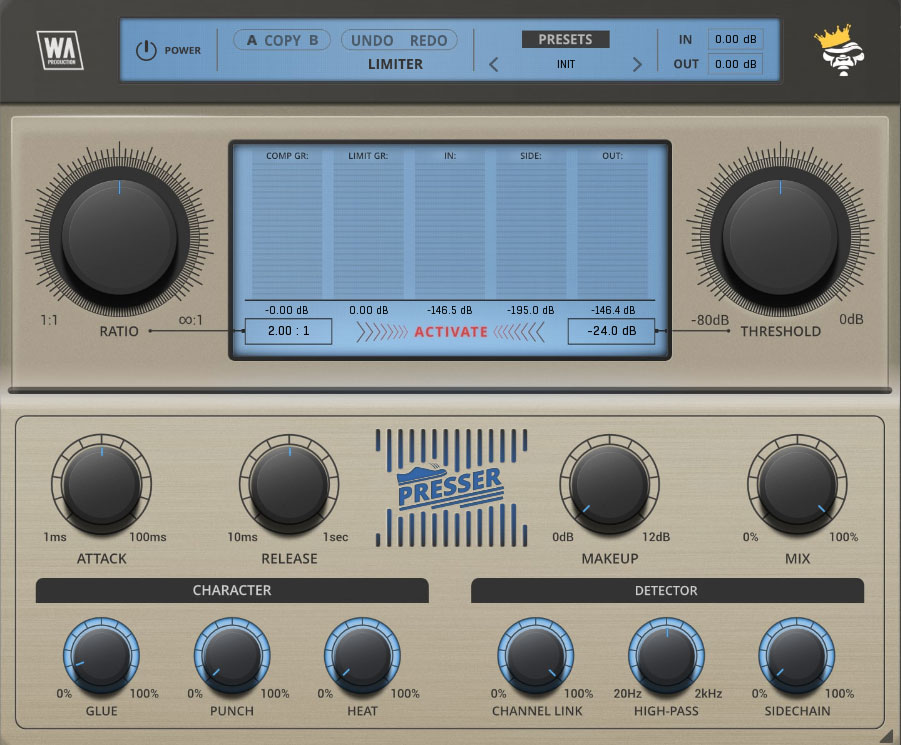Click the 2kHz HIGH-PASS maximum label

[x=709, y=693]
